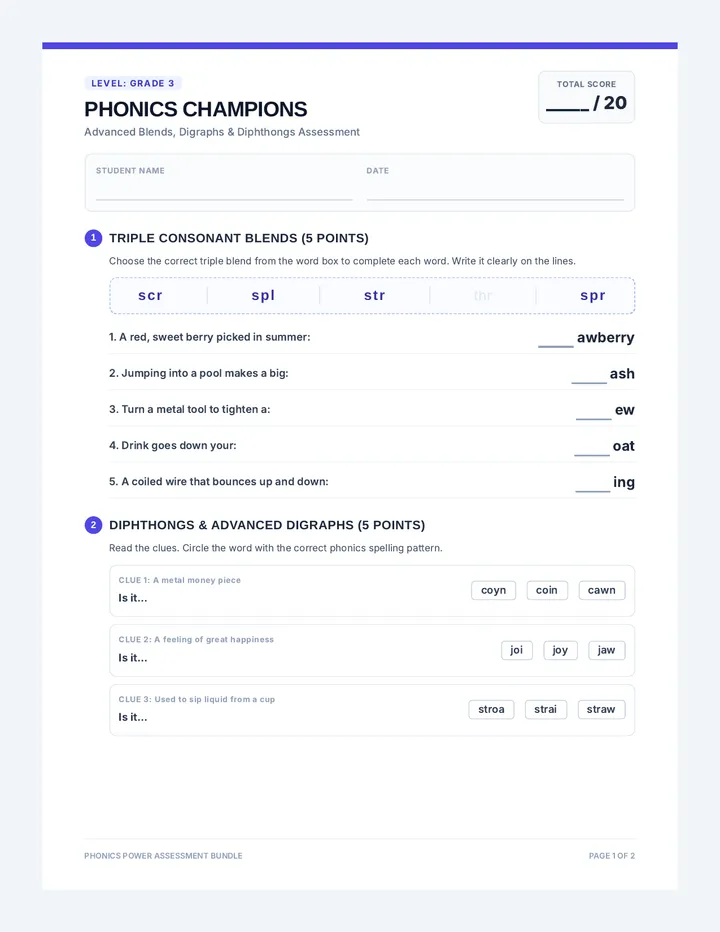
Task: Pick the 'stroa' option for Clue 3
Action: click(491, 710)
